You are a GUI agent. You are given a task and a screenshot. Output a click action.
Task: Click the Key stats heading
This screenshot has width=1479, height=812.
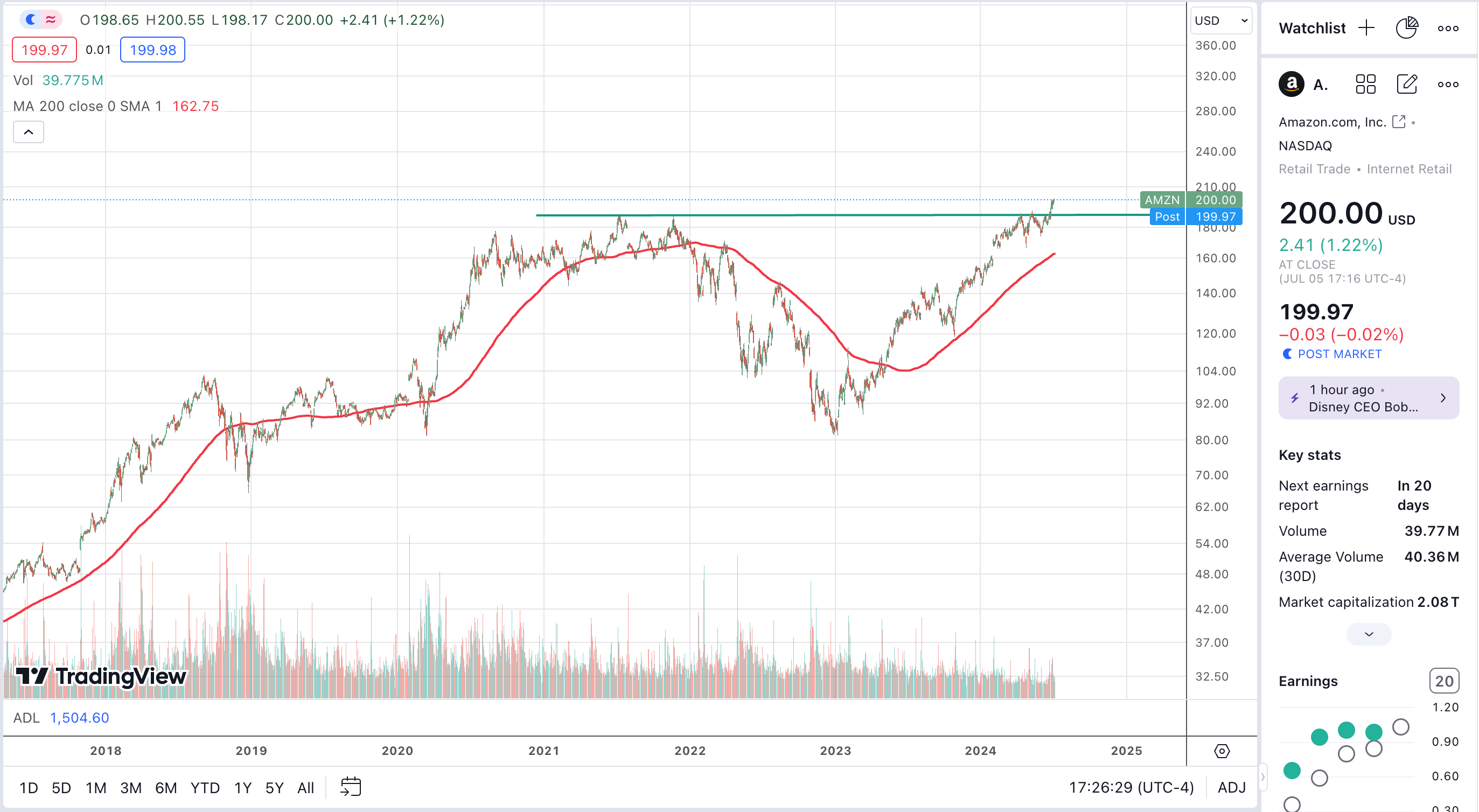1310,455
